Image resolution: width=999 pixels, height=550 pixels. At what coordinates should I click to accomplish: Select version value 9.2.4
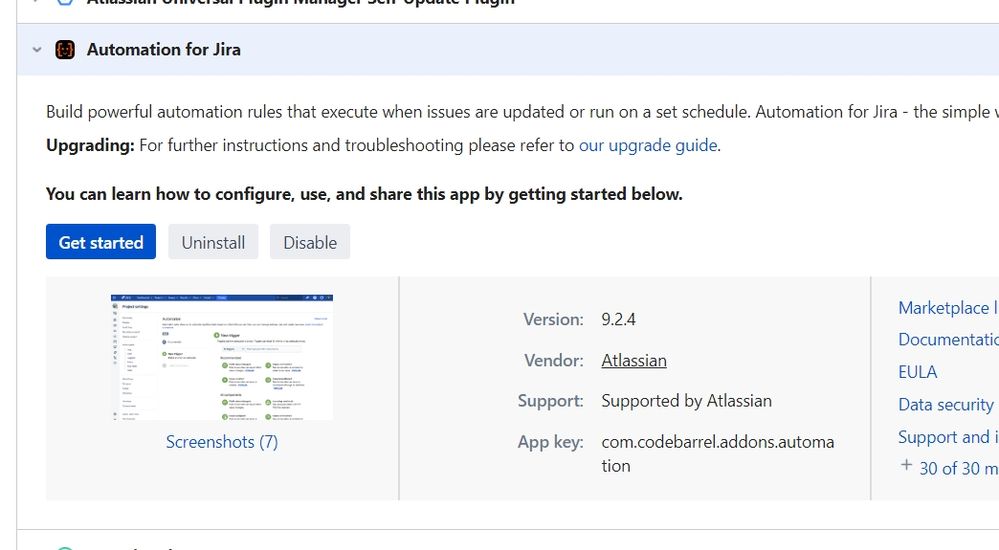tap(619, 319)
